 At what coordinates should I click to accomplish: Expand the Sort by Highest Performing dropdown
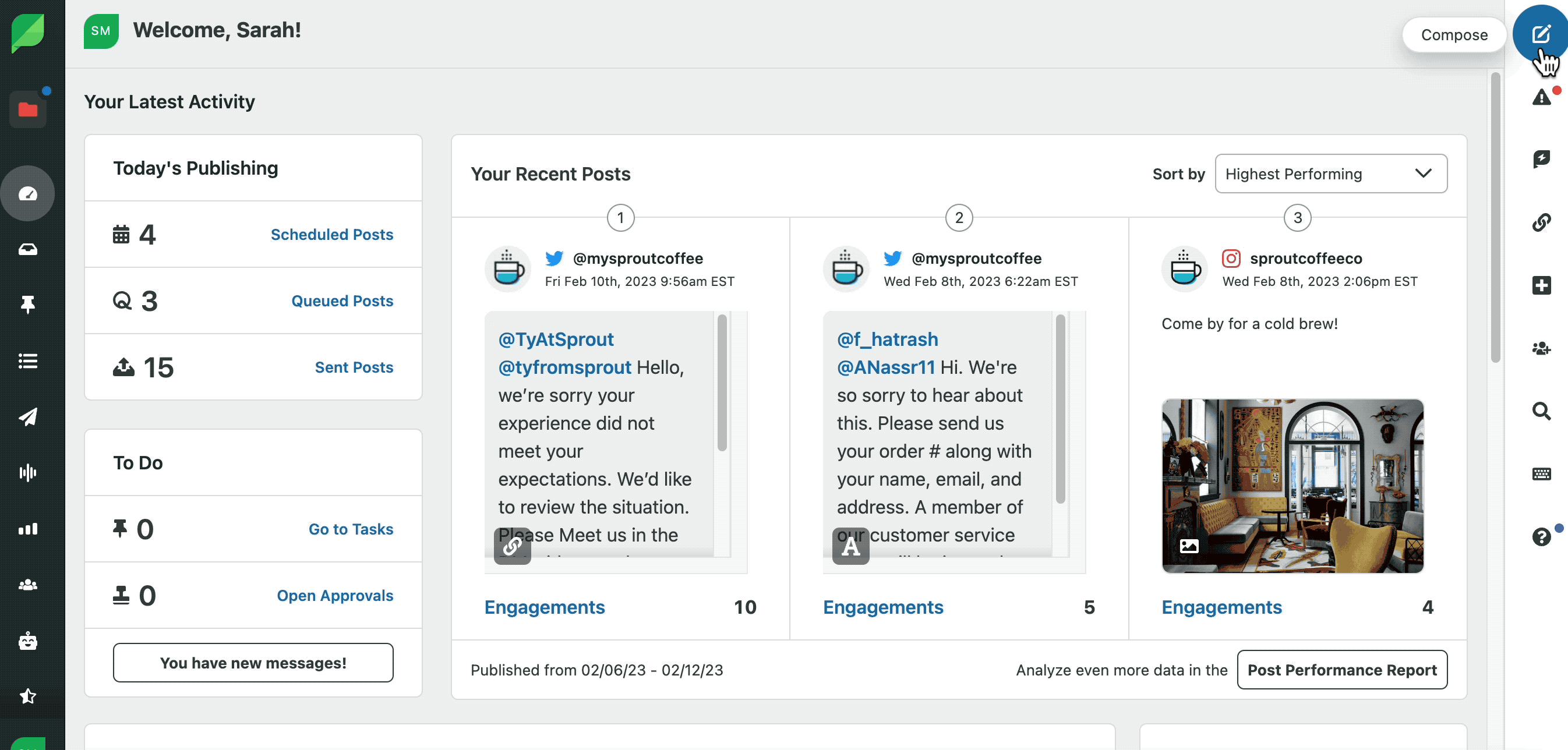point(1331,173)
